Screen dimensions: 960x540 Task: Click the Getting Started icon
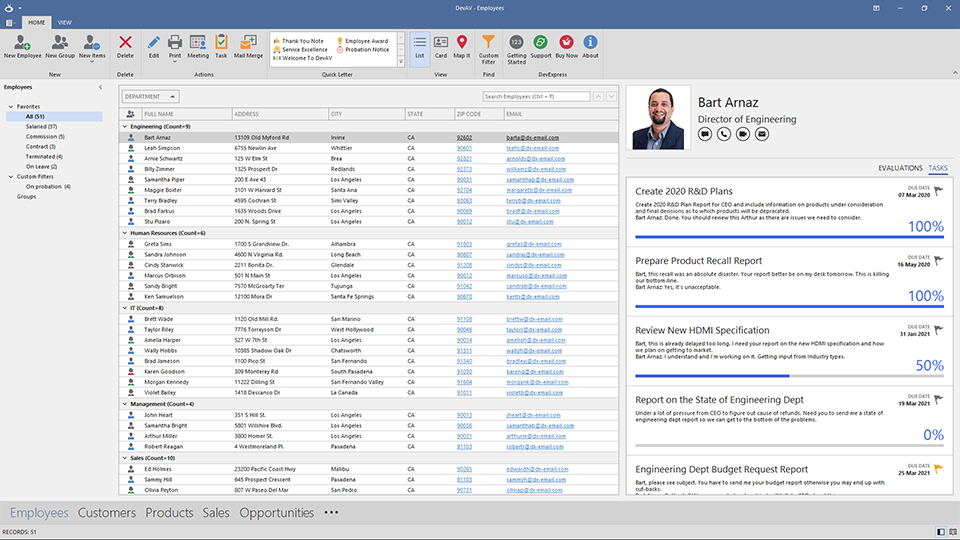click(516, 43)
